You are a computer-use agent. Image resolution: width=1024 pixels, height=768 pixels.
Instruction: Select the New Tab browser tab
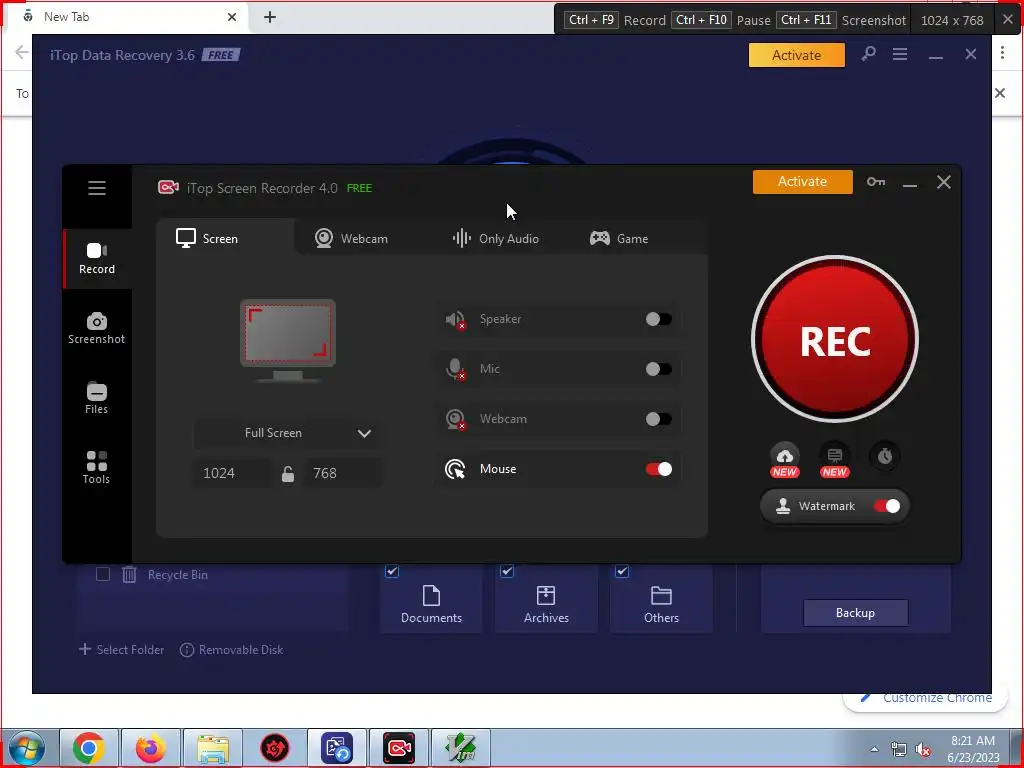[x=127, y=17]
